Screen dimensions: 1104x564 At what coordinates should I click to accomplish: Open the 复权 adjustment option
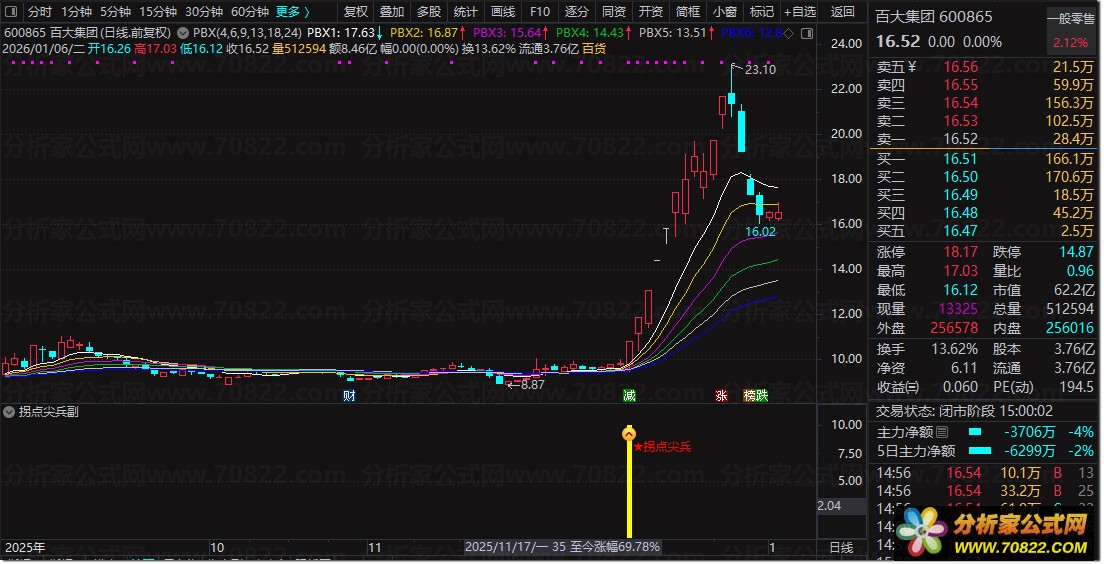[356, 11]
